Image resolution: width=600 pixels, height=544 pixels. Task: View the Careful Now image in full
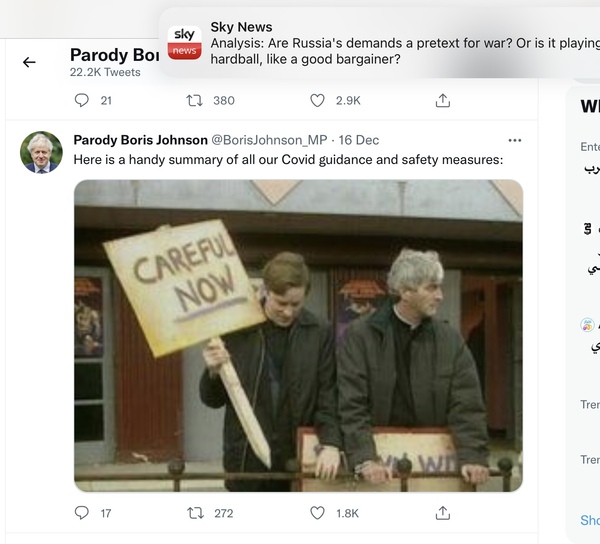(298, 336)
